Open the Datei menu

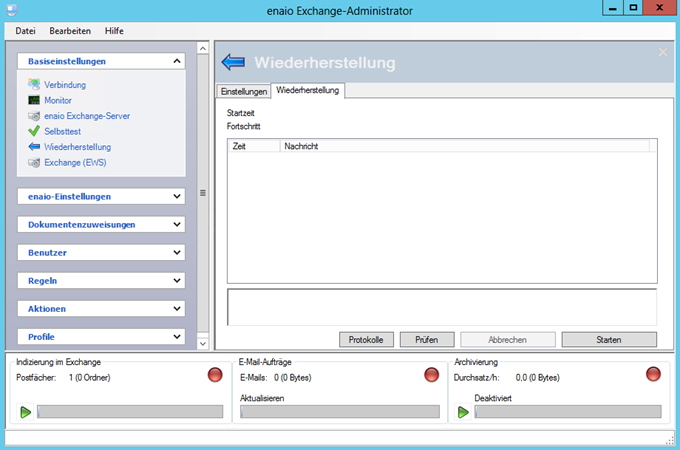coord(26,31)
